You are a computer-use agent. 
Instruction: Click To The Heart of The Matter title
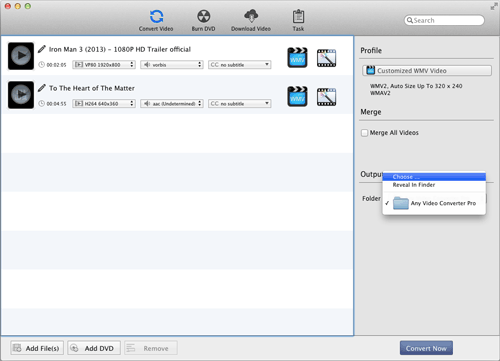92,88
